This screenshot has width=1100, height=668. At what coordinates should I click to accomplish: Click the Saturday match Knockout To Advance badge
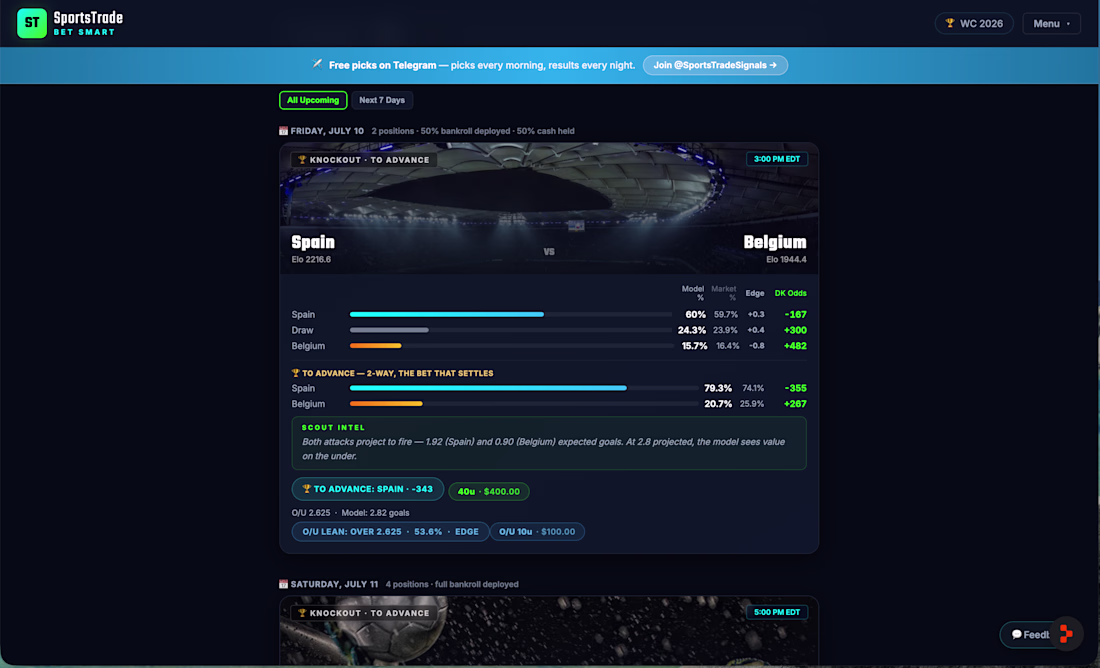pos(363,613)
